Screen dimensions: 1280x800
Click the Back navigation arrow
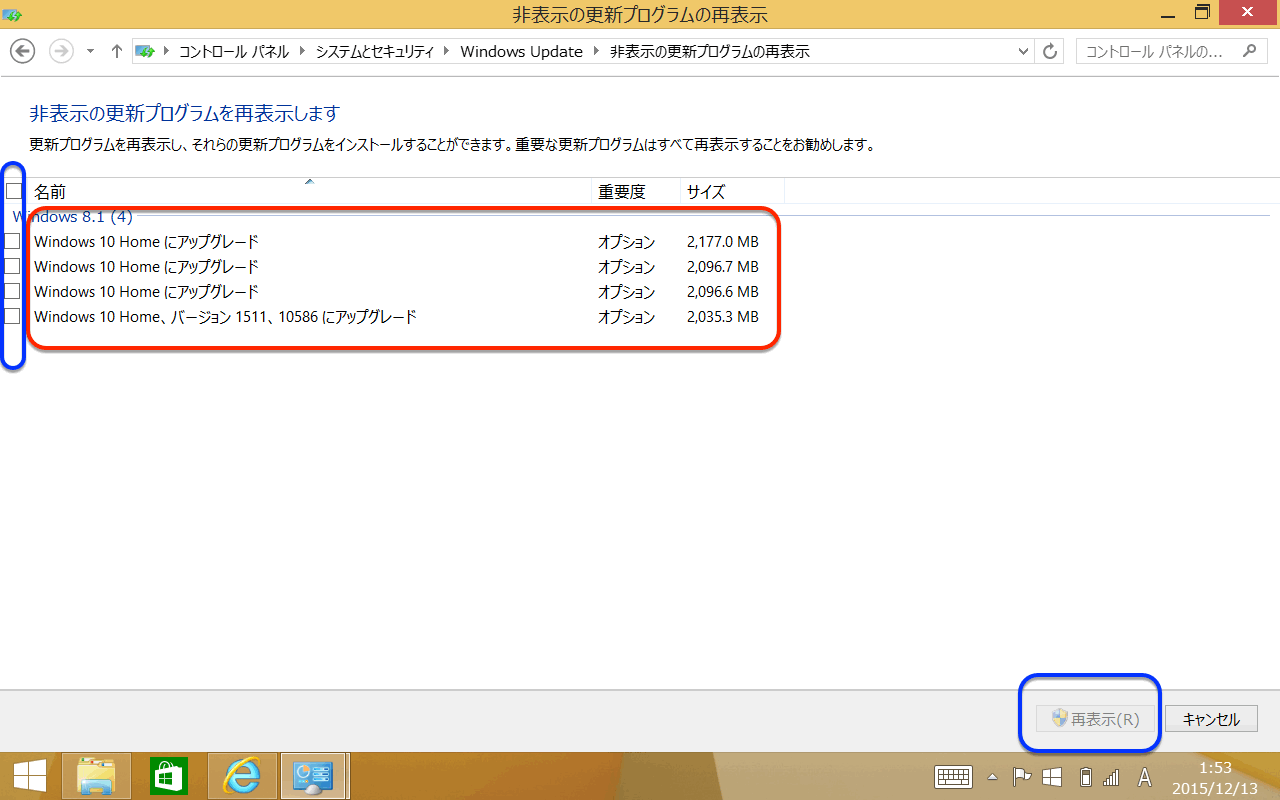click(x=22, y=51)
